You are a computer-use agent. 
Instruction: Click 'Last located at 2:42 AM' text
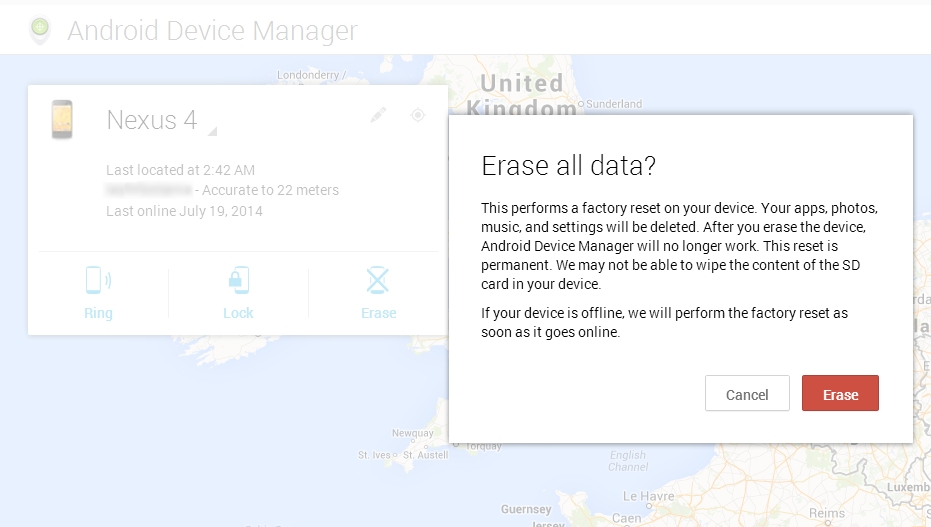(180, 170)
